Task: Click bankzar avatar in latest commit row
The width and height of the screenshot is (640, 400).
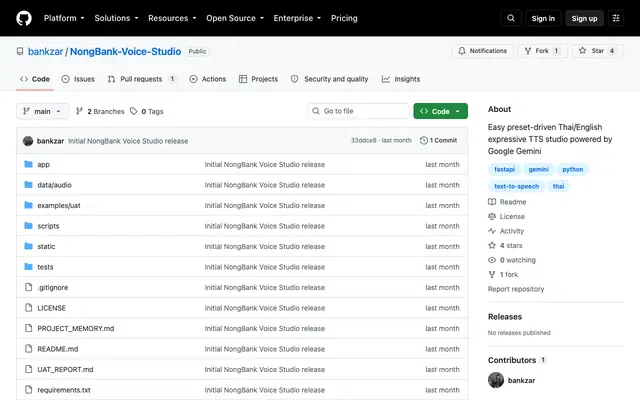Action: pyautogui.click(x=28, y=141)
